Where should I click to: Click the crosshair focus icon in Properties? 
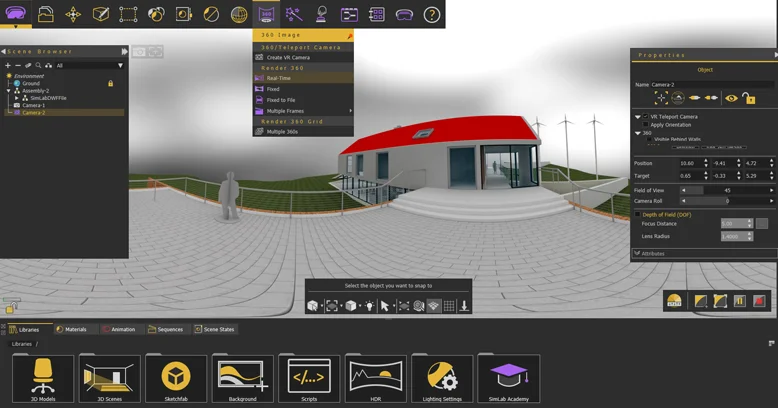[x=661, y=98]
